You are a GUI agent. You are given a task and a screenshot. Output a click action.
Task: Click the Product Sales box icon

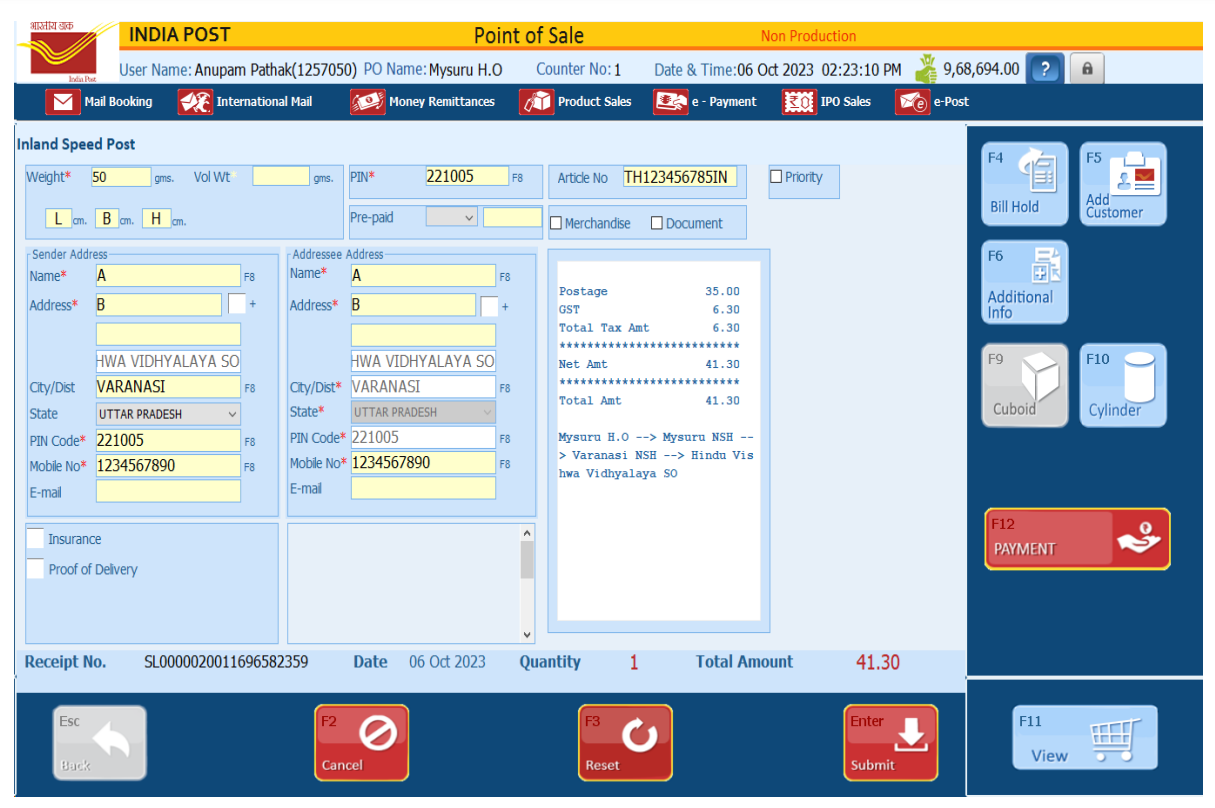pos(536,102)
